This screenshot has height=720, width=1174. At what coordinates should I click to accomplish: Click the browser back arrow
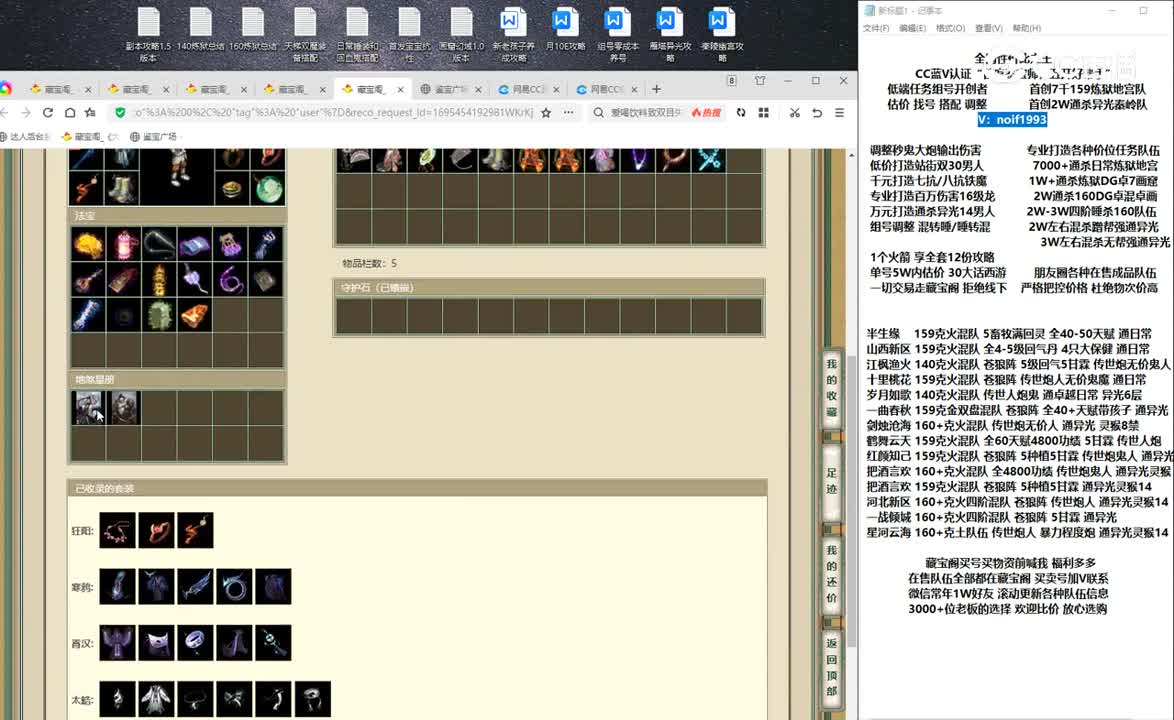(x=5, y=112)
